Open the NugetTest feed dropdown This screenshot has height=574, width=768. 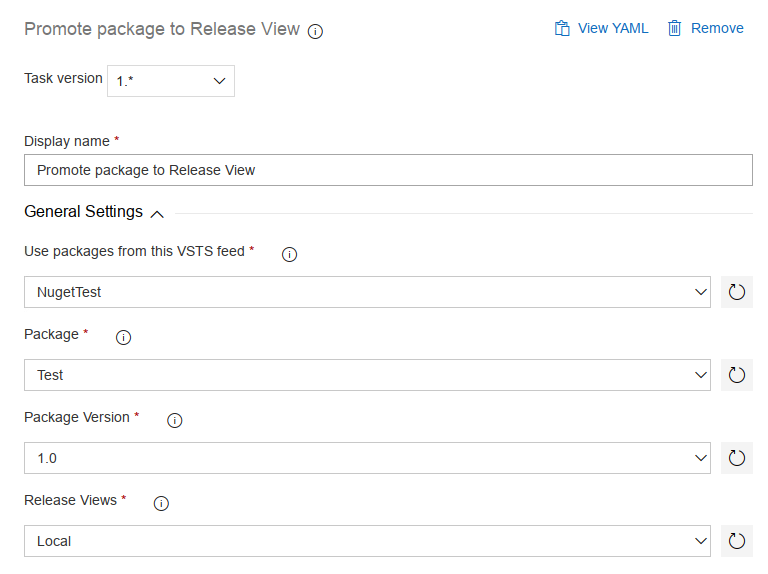[367, 292]
